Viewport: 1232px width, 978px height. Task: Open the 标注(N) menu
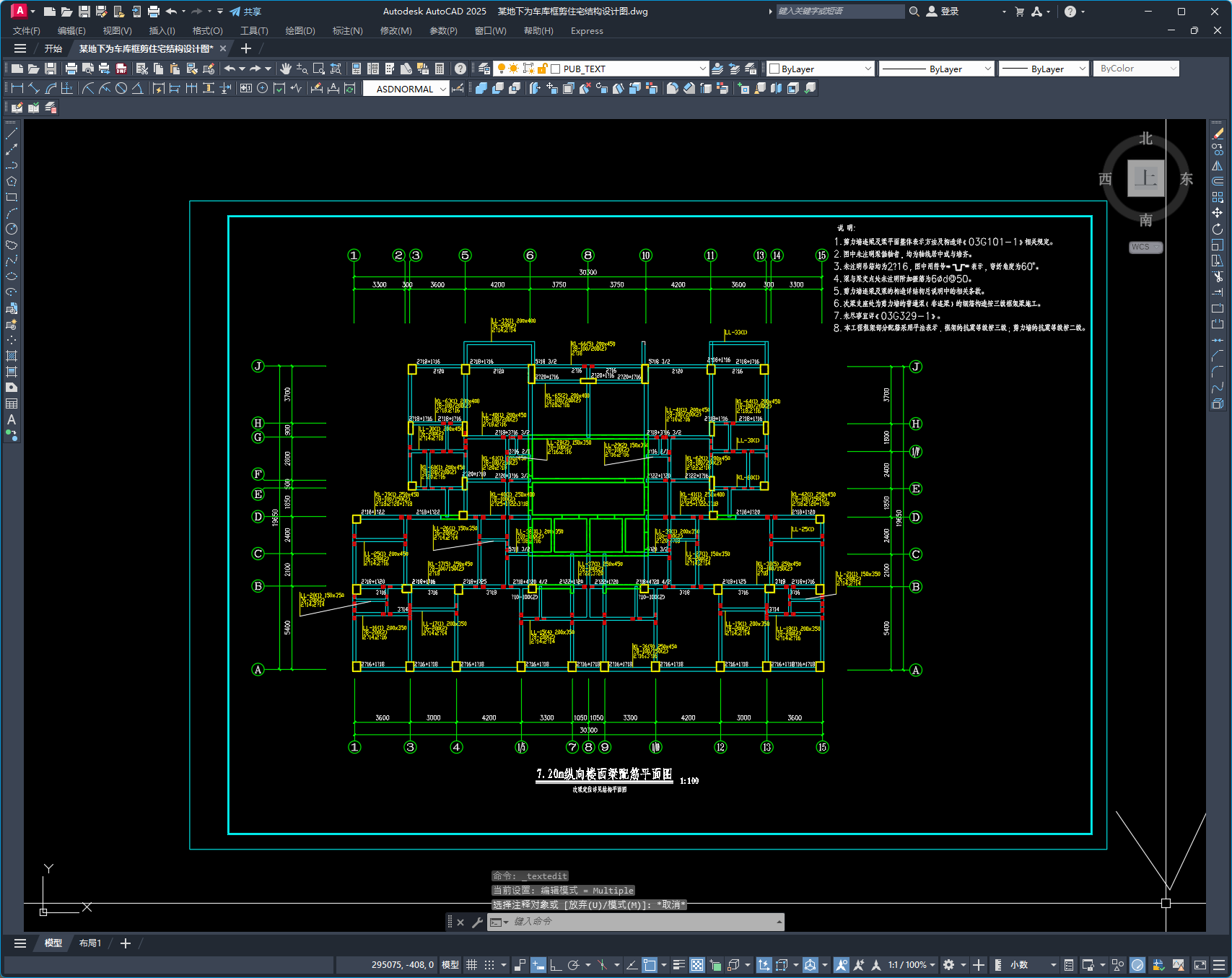348,31
